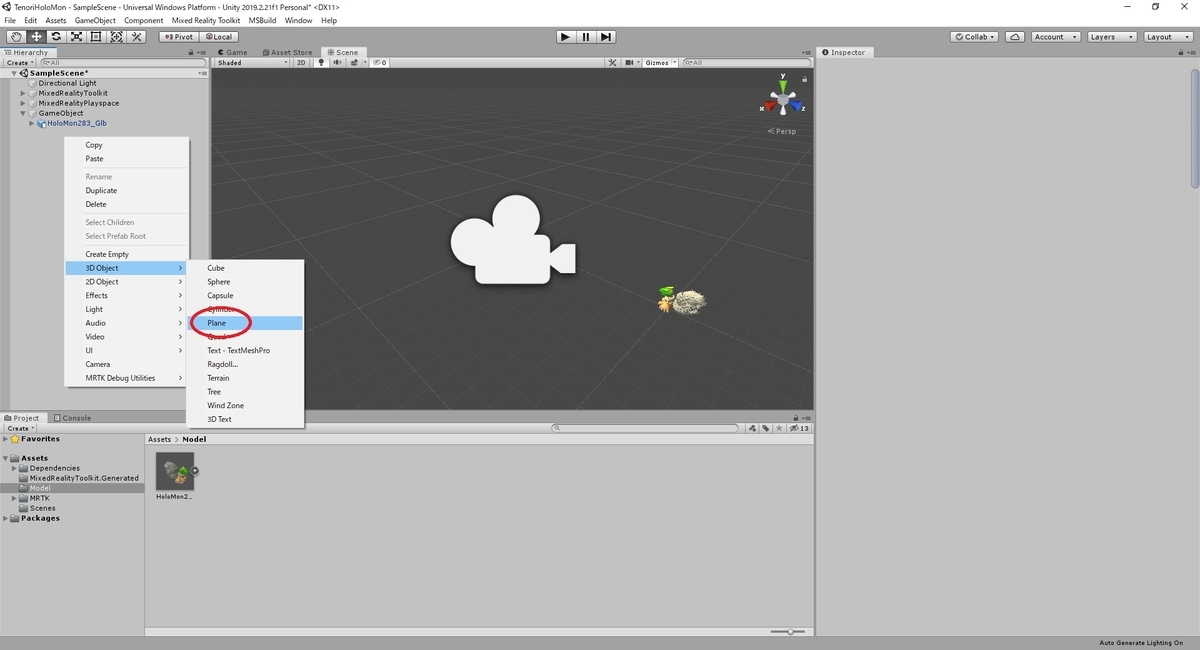The height and width of the screenshot is (650, 1200).
Task: Click Project search by label icon
Action: [765, 428]
